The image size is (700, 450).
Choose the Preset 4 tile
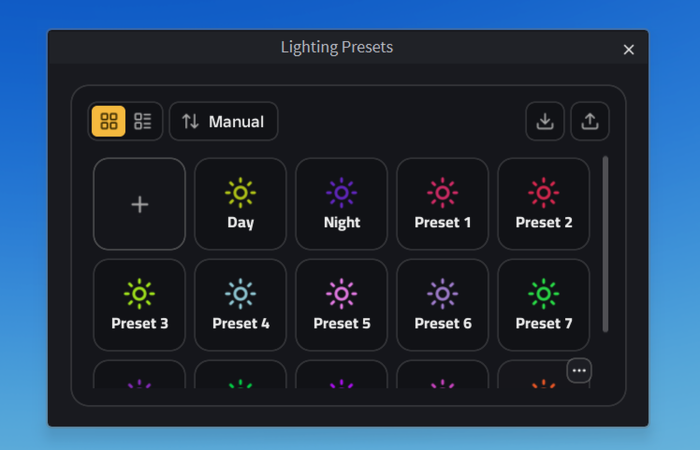pos(240,305)
